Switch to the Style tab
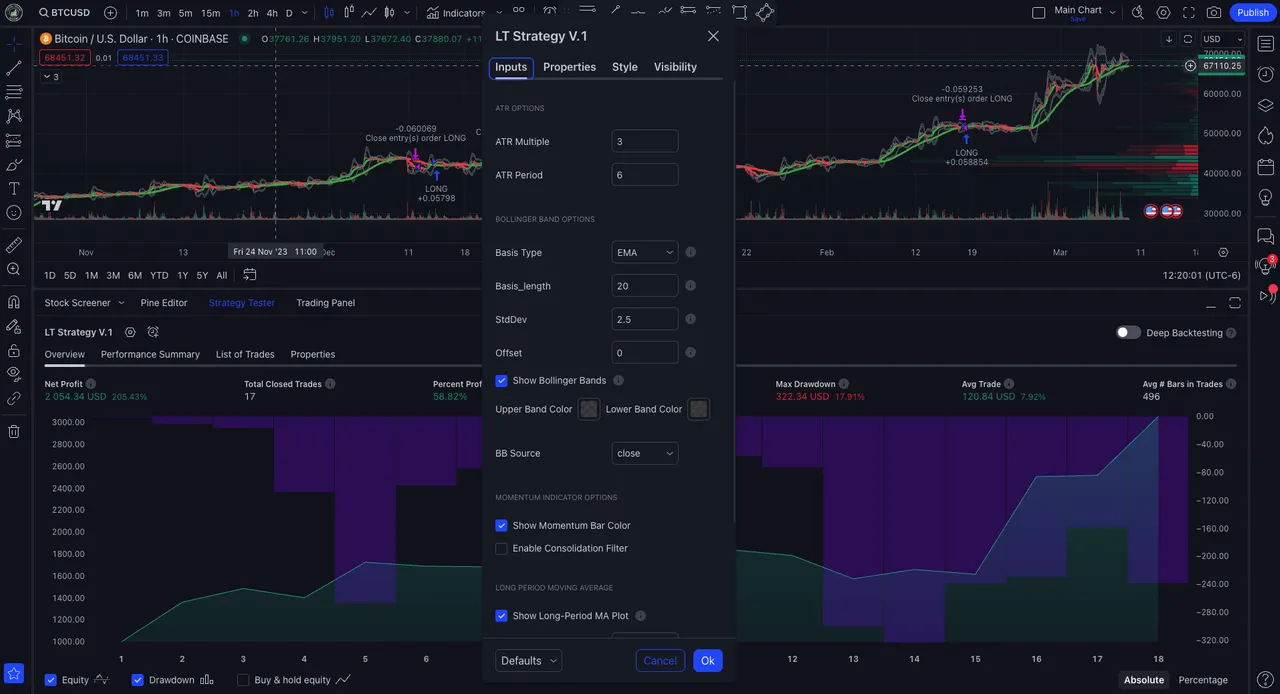Image resolution: width=1280 pixels, height=694 pixels. (625, 67)
